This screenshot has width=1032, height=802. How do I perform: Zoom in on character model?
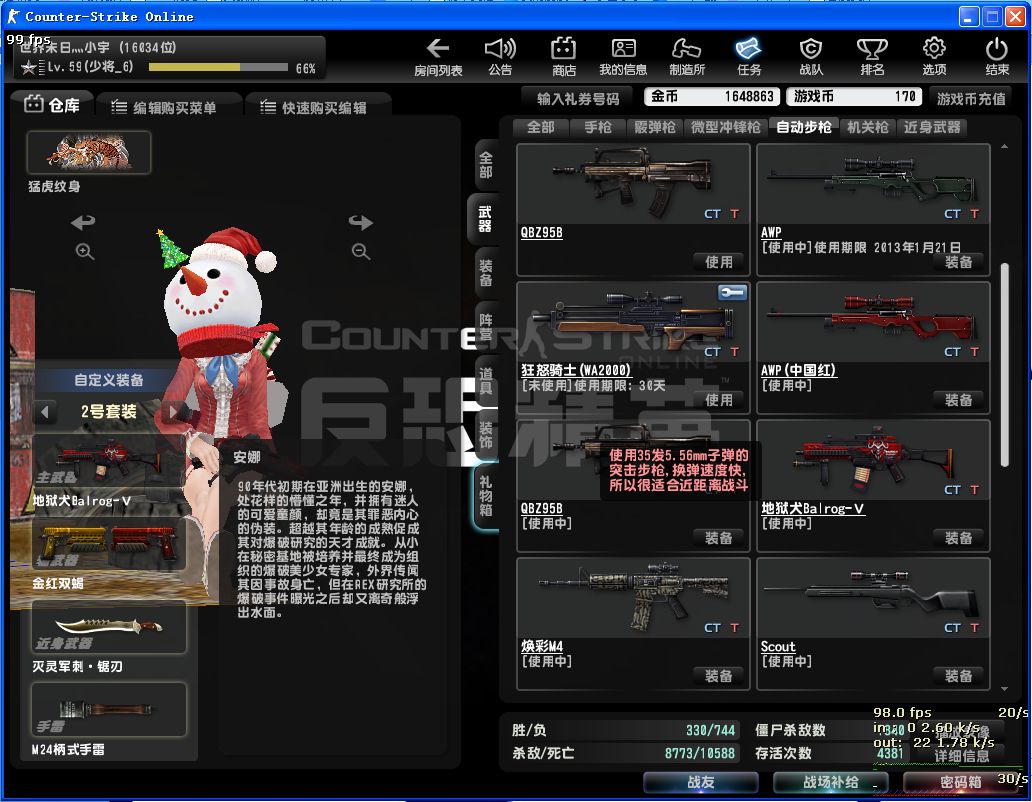85,251
